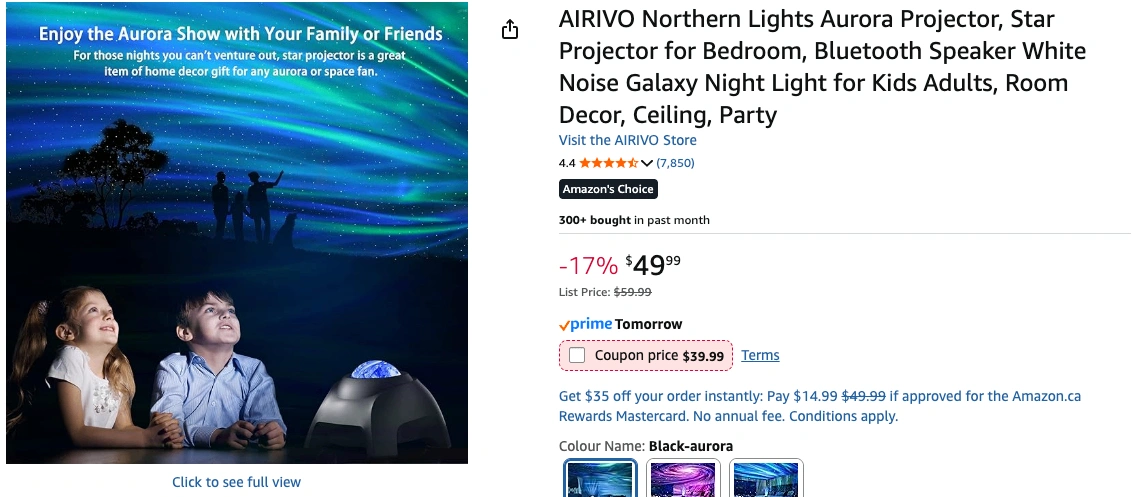The width and height of the screenshot is (1138, 497).
Task: Pick the third blue colour swatch
Action: point(766,479)
